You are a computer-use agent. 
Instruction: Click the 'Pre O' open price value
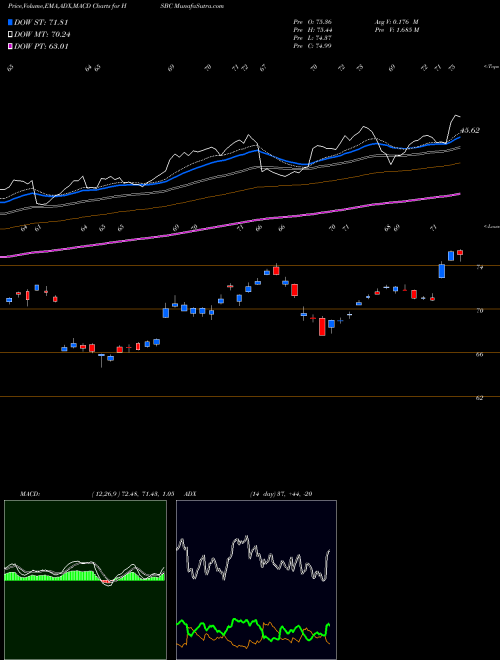[x=312, y=22]
